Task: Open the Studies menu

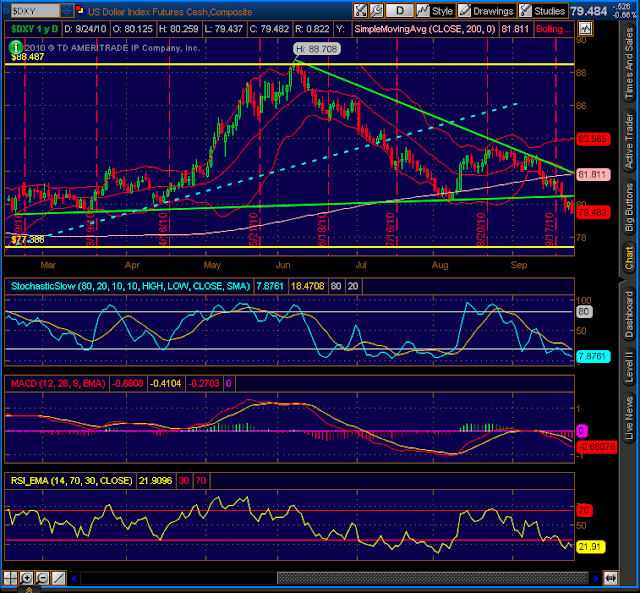Action: tap(543, 11)
